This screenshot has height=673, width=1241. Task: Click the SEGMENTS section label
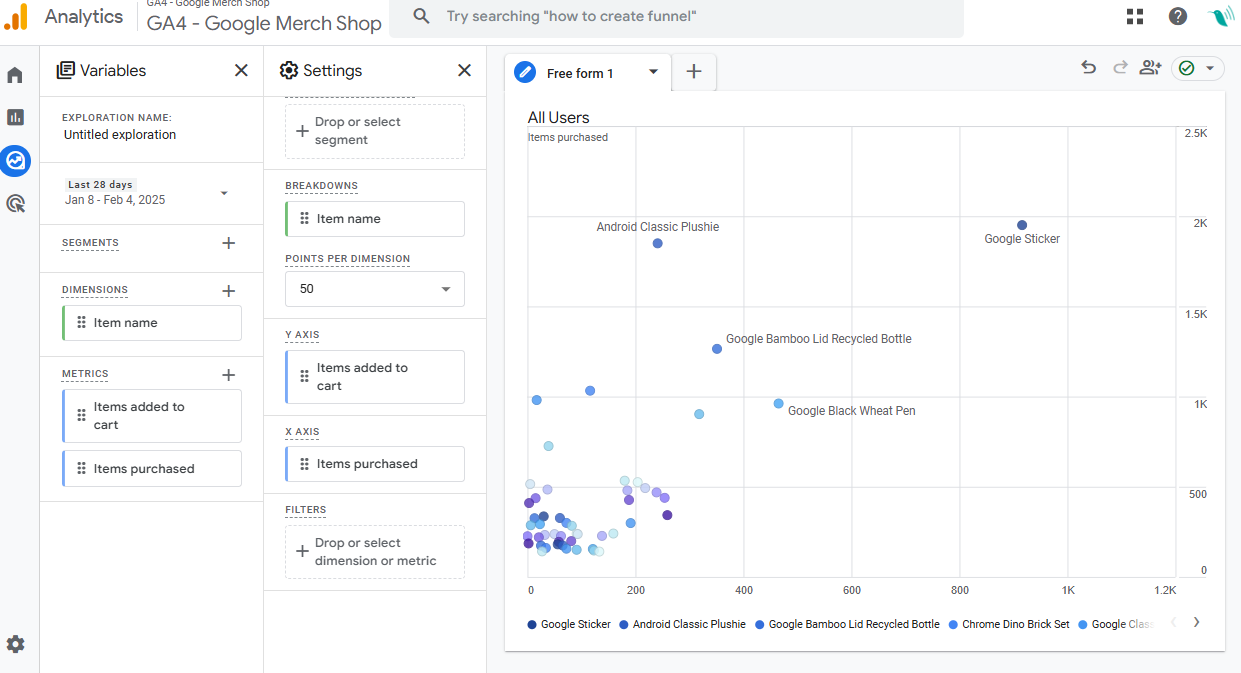tap(90, 243)
